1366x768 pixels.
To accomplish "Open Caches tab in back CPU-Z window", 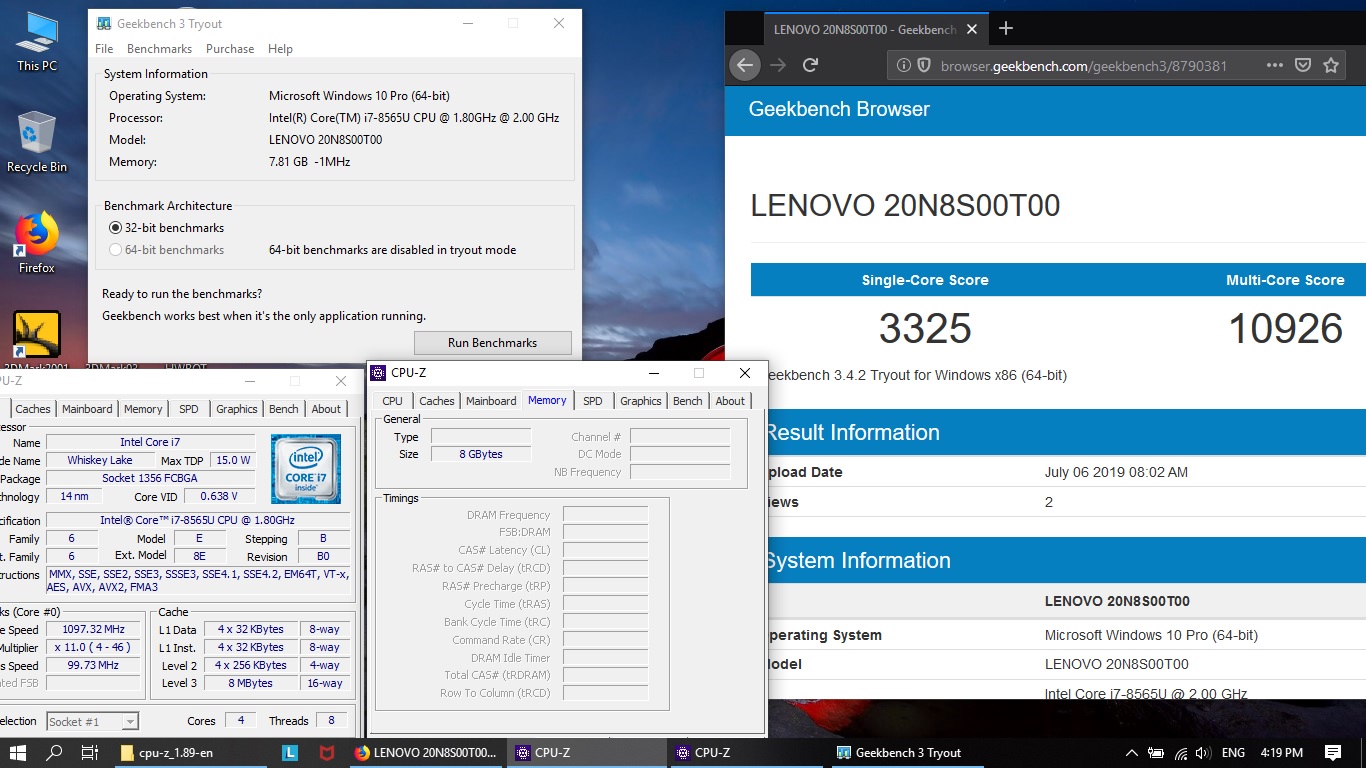I will [x=33, y=409].
